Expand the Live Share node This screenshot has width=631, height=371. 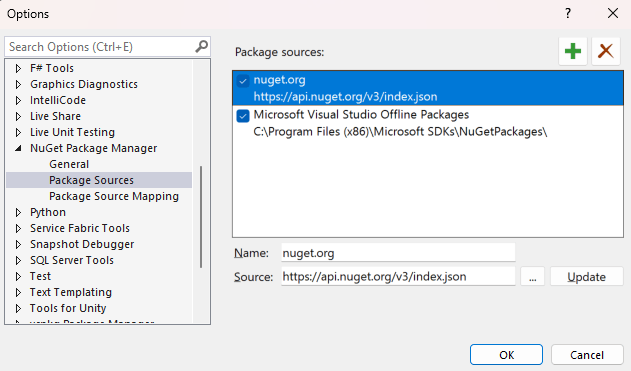coord(19,116)
